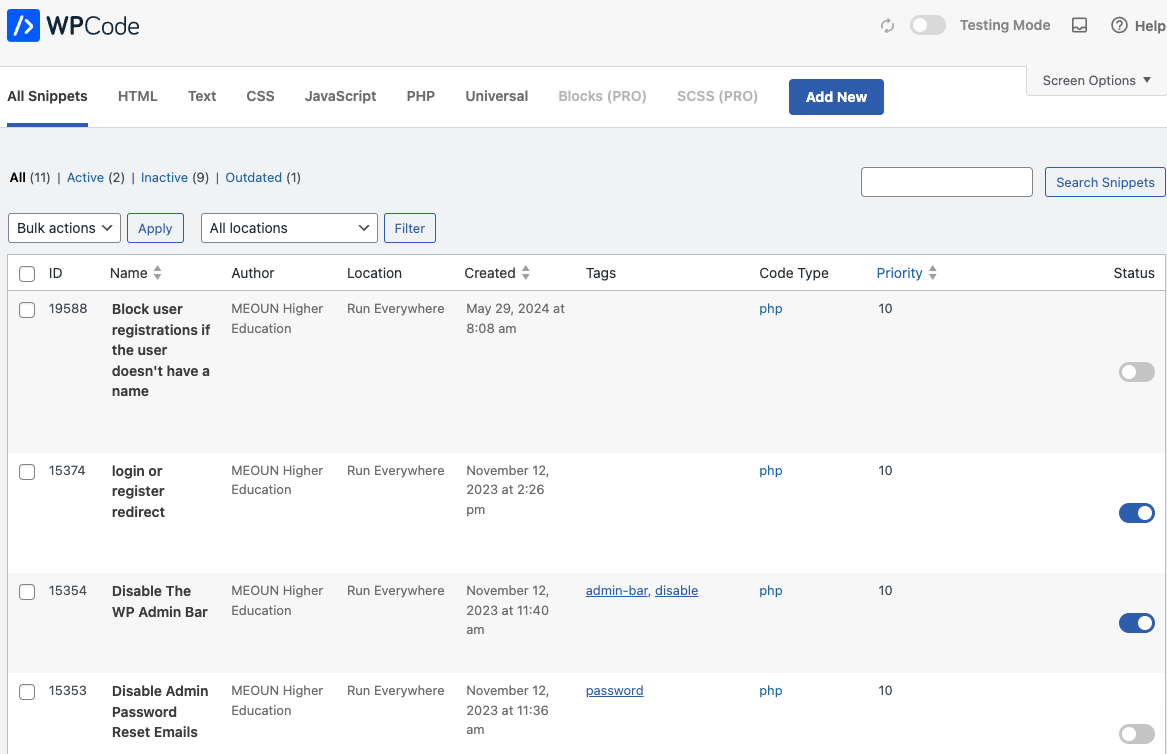The image size is (1167, 754).
Task: Click the Help question mark icon
Action: point(1119,26)
